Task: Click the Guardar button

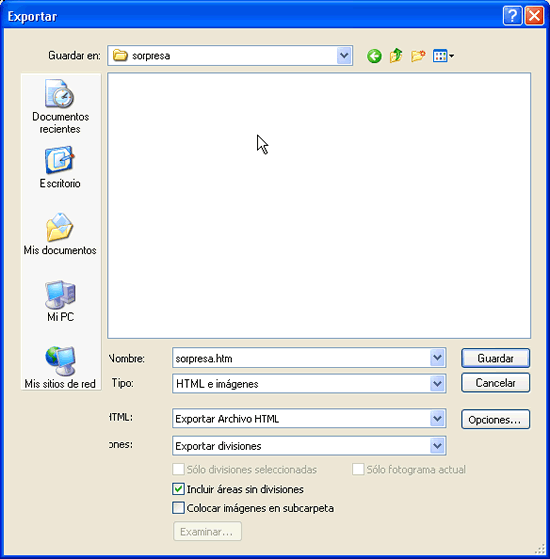Action: [x=495, y=358]
